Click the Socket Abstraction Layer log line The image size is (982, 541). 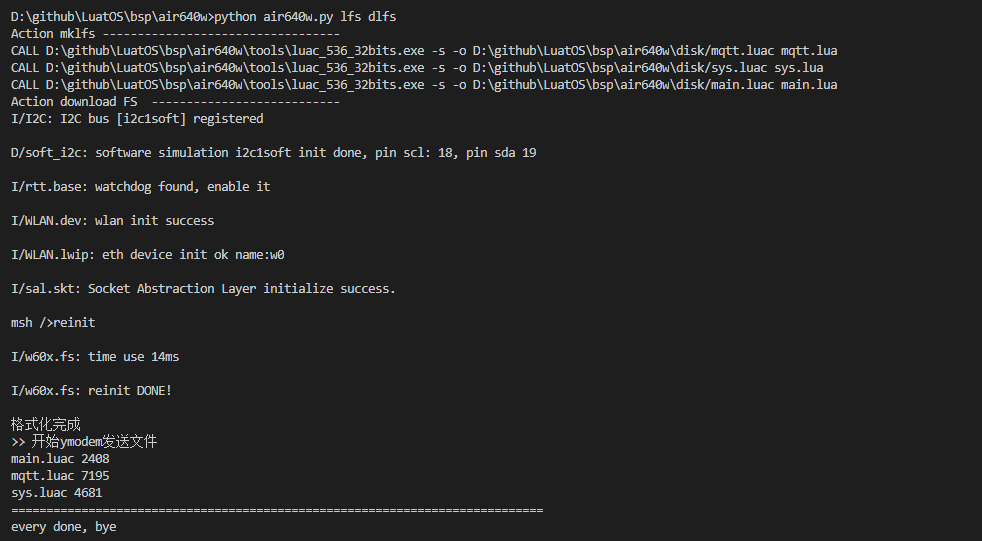tap(203, 289)
